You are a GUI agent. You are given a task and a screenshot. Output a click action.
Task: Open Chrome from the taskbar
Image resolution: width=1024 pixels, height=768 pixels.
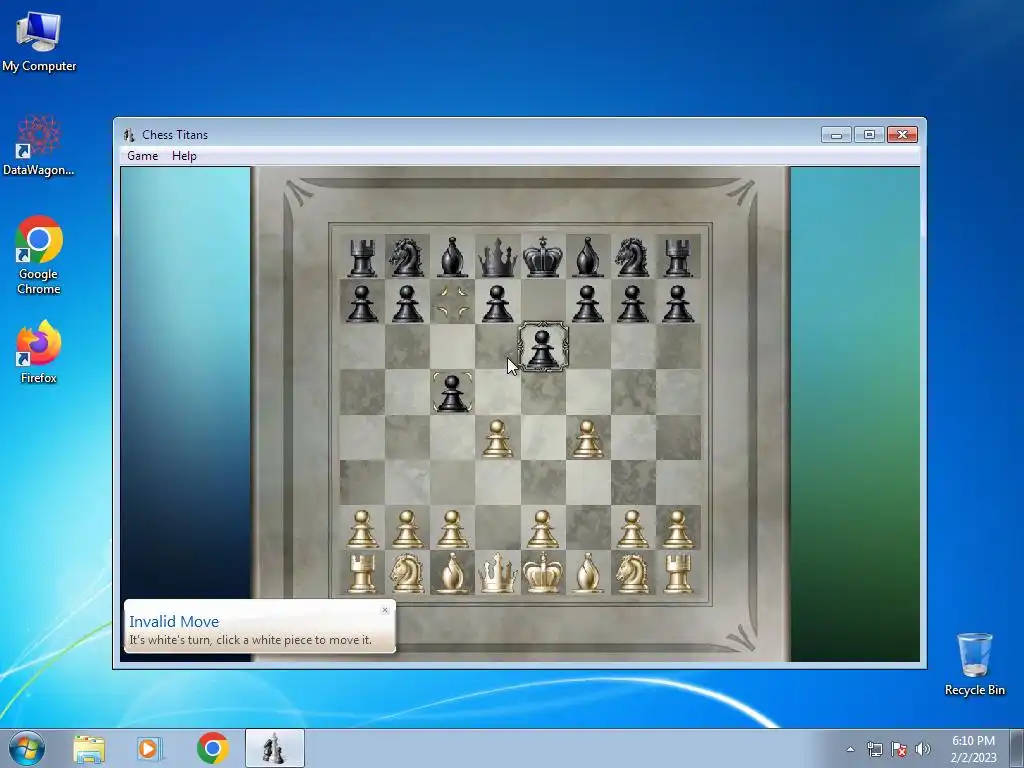212,748
